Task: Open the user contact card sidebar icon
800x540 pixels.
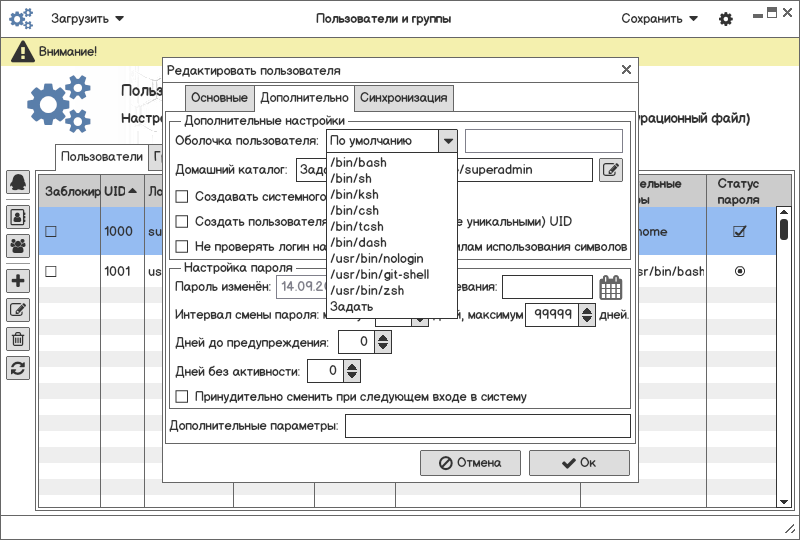Action: pyautogui.click(x=18, y=215)
